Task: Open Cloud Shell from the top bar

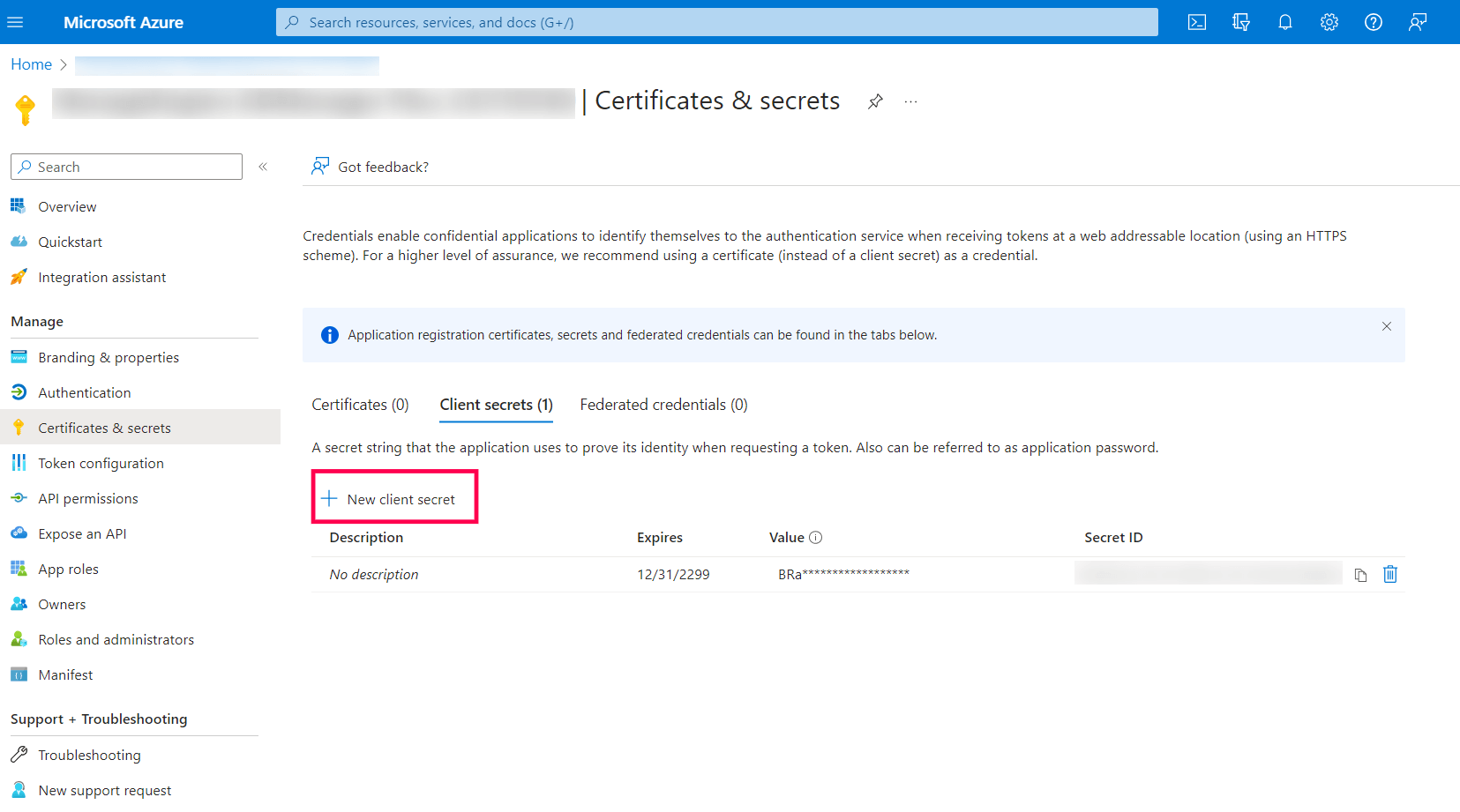Action: tap(1197, 22)
